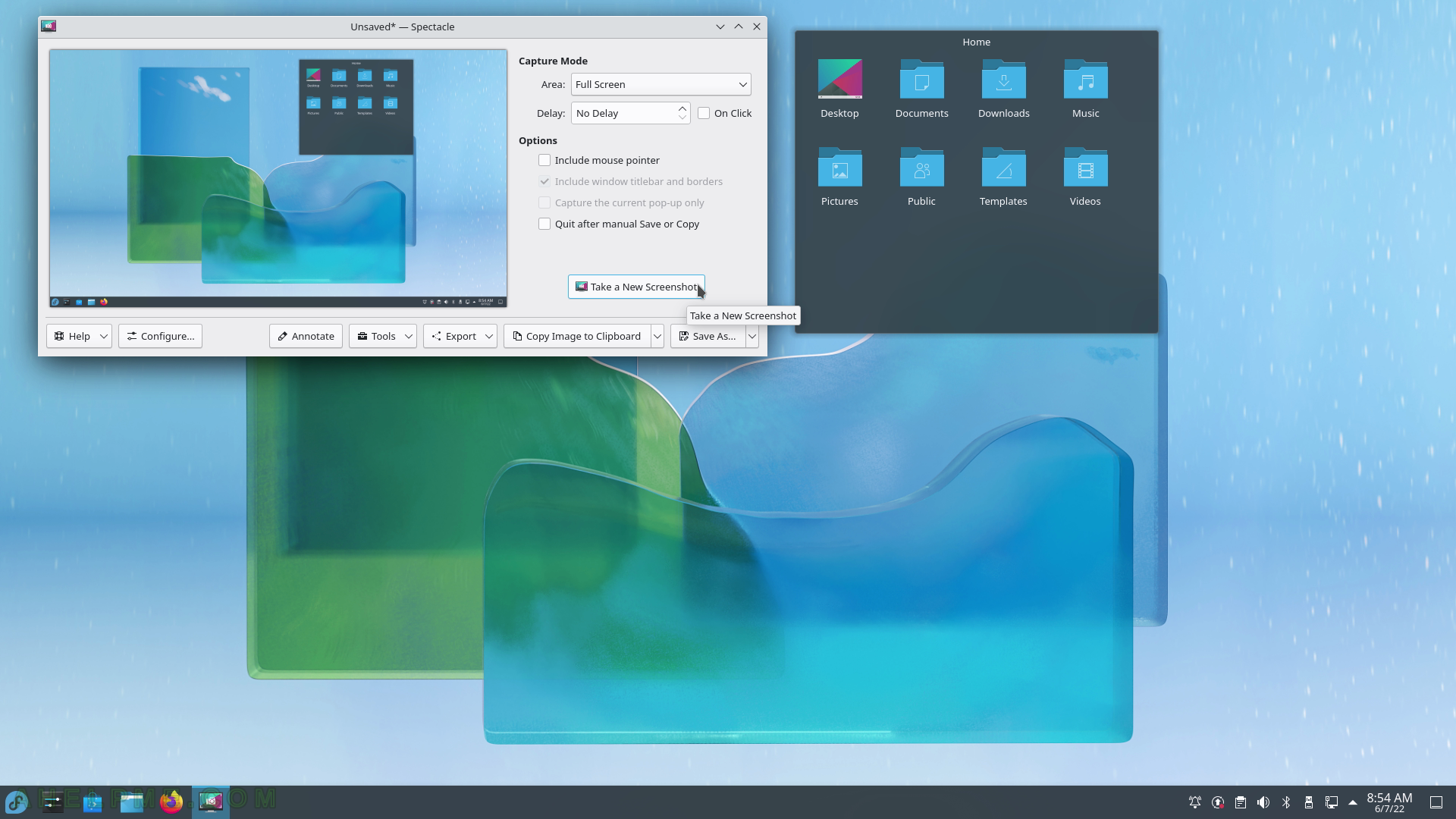Close the Spectacle window
The image size is (1456, 819).
pos(757,27)
